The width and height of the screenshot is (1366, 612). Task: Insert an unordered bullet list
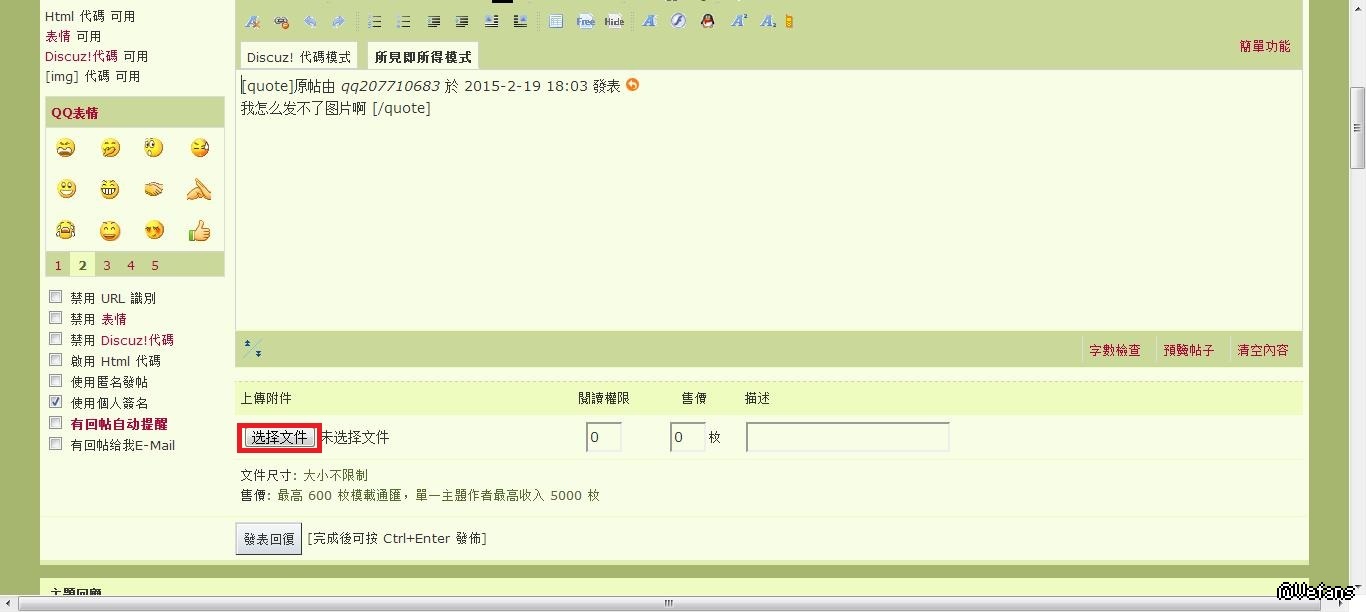point(404,21)
